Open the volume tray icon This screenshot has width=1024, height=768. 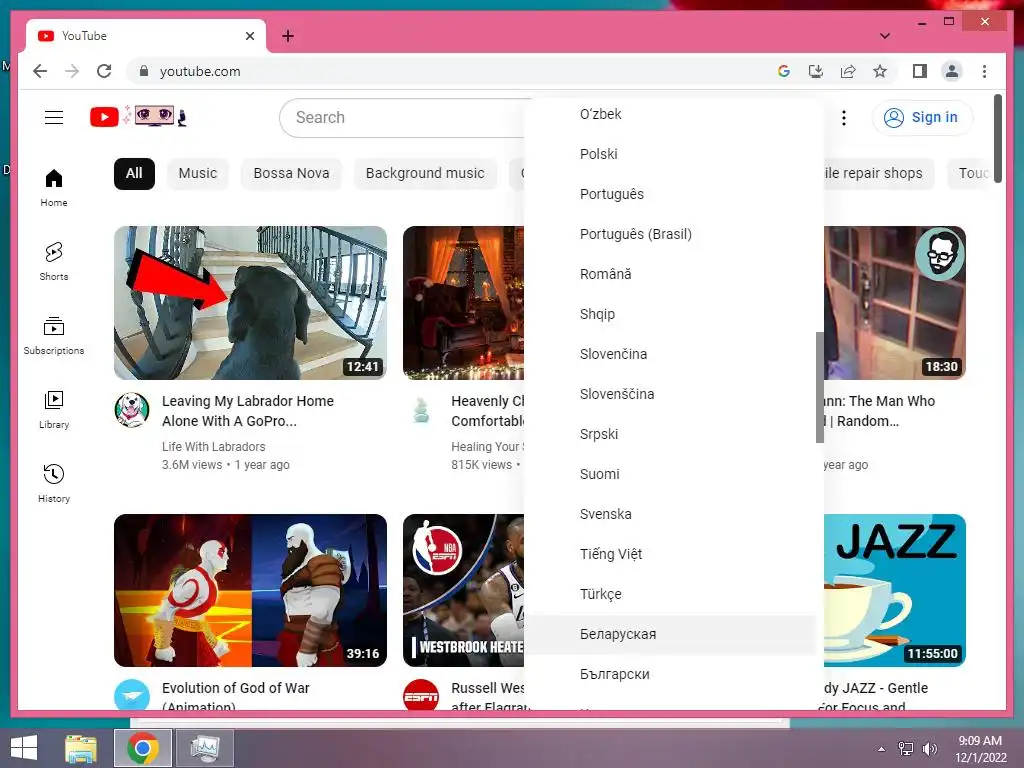(x=929, y=749)
